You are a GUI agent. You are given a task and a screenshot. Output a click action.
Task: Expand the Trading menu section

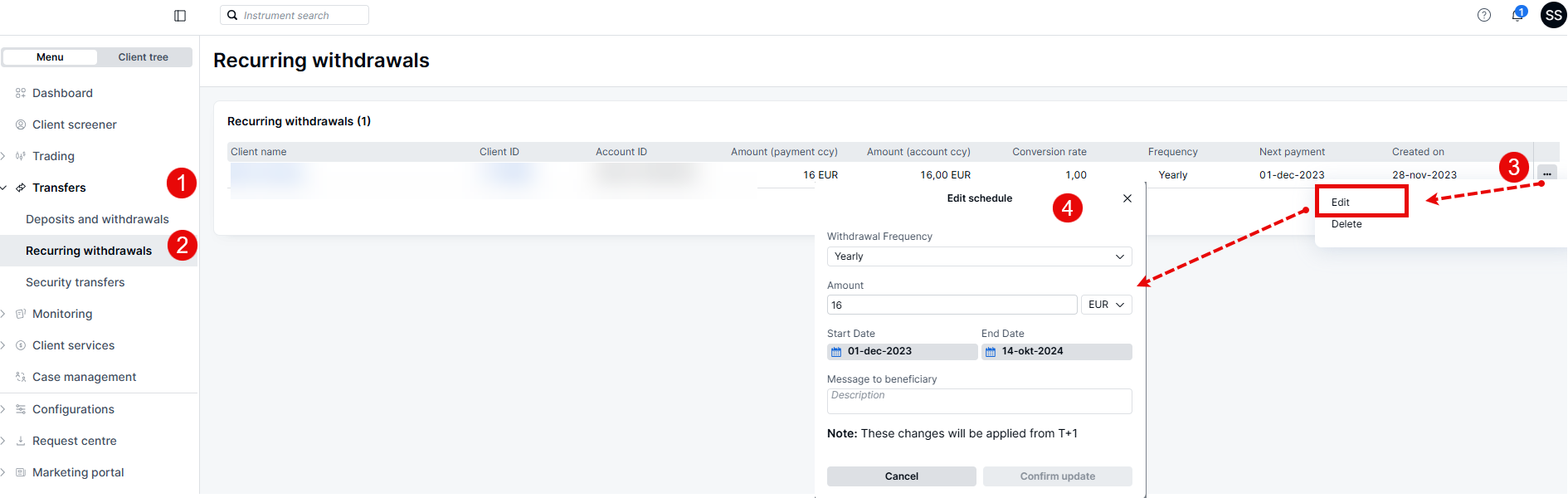[53, 156]
